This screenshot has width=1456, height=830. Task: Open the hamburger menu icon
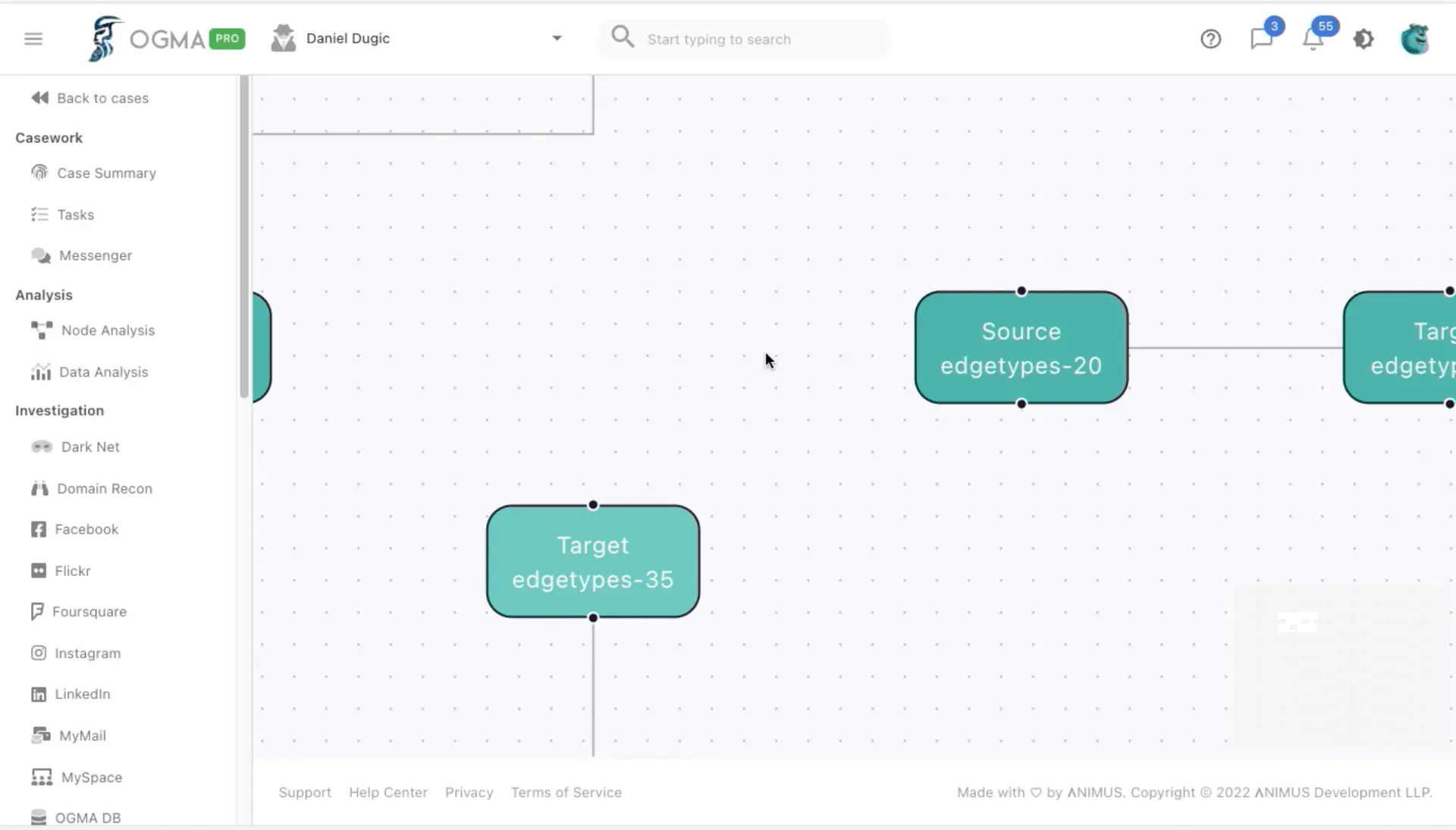point(33,39)
